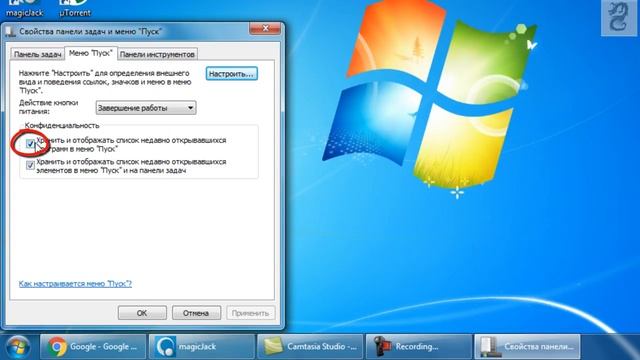Screen dimensions: 640x360
Task: Click the Конфиденциальность group label
Action: (62, 125)
